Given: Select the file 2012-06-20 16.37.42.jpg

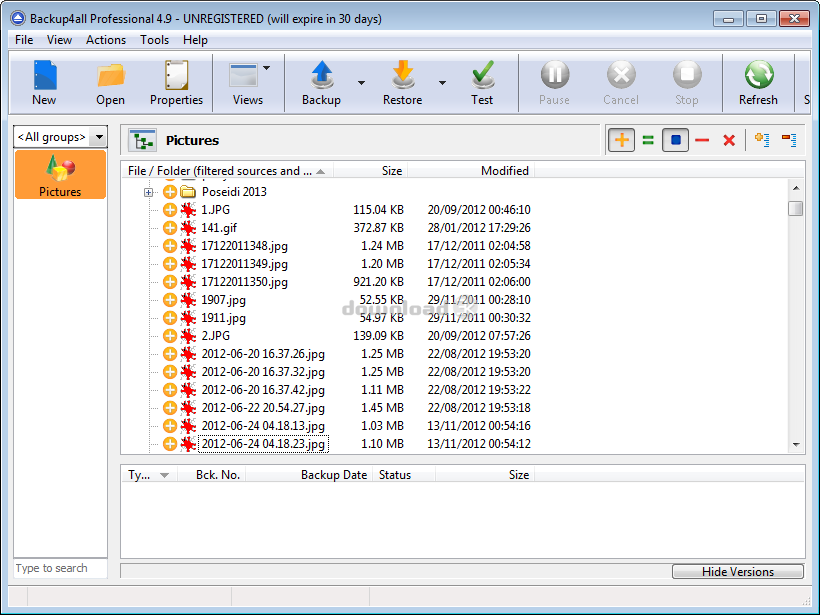Looking at the screenshot, I should 263,390.
